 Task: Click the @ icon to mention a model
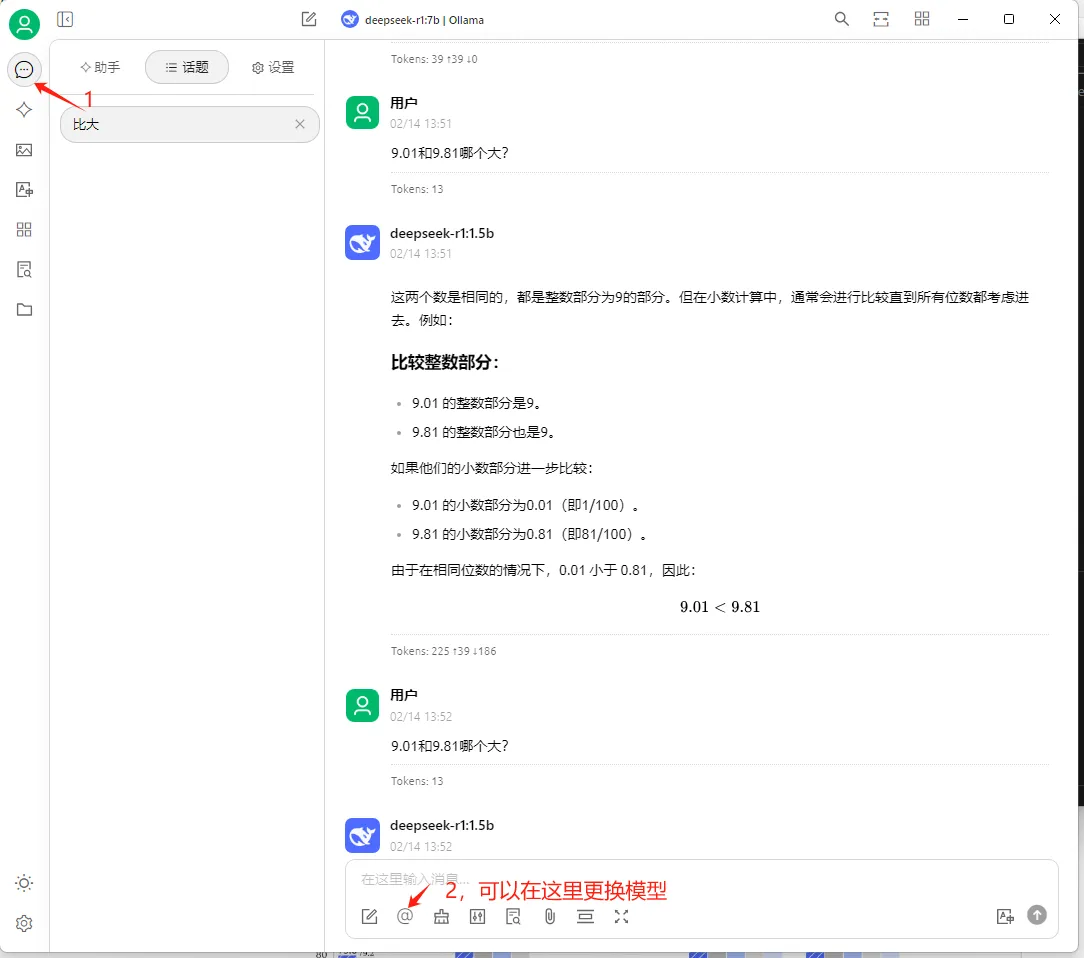coord(405,915)
